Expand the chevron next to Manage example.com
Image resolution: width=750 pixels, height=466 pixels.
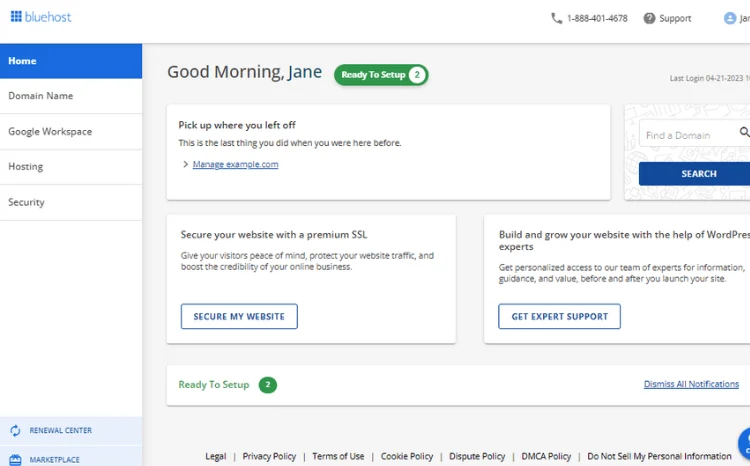pos(186,164)
